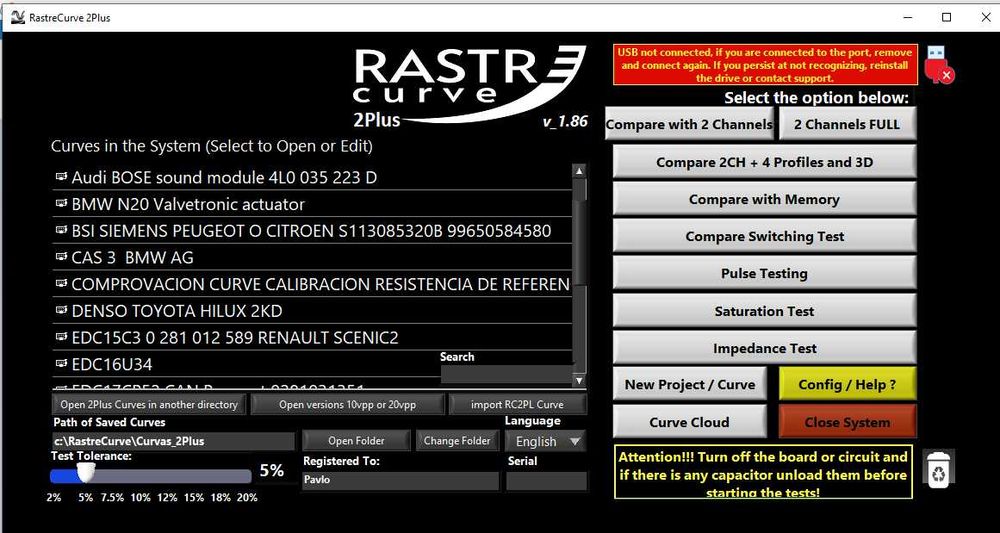
Task: Open Impedance Test
Action: point(764,348)
